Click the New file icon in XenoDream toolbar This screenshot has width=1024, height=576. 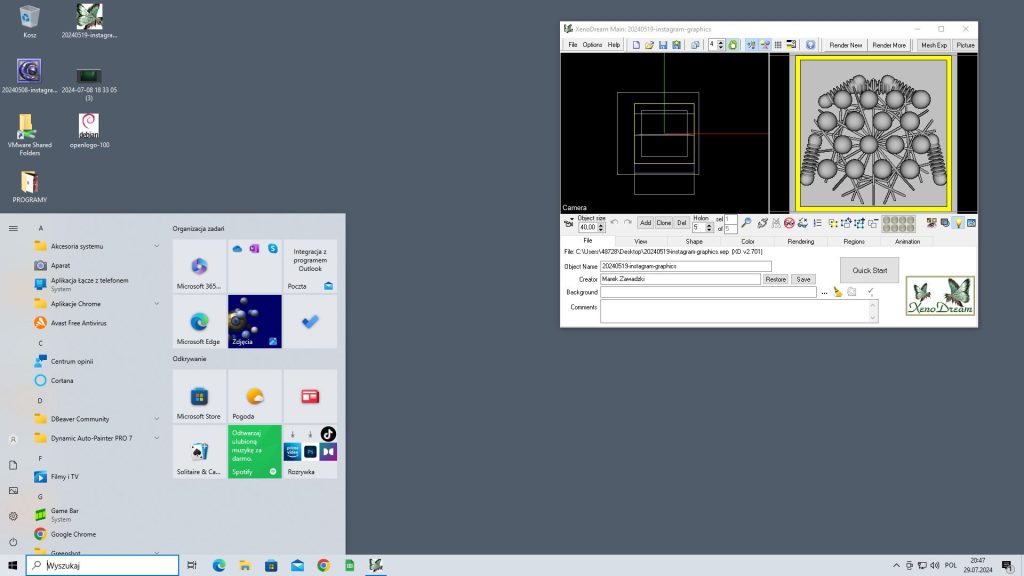point(635,45)
